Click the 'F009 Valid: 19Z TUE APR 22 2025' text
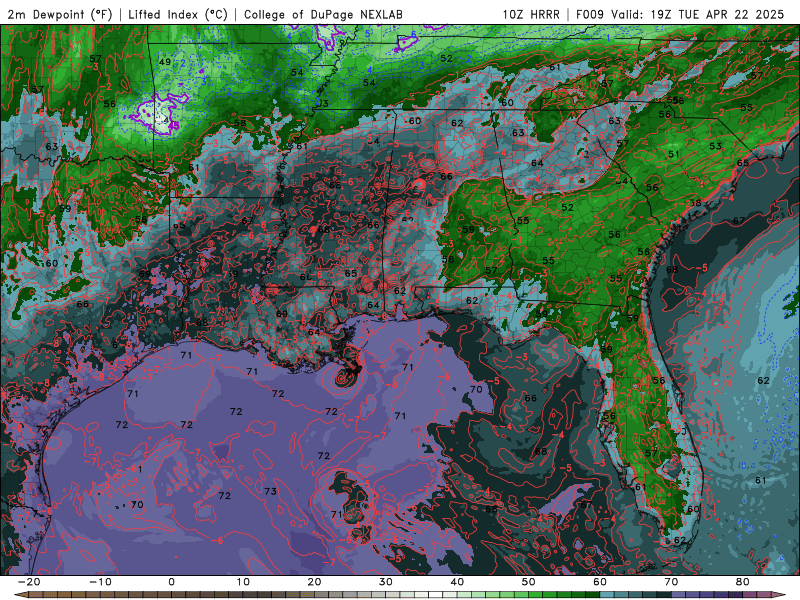The image size is (800, 600). [x=680, y=14]
